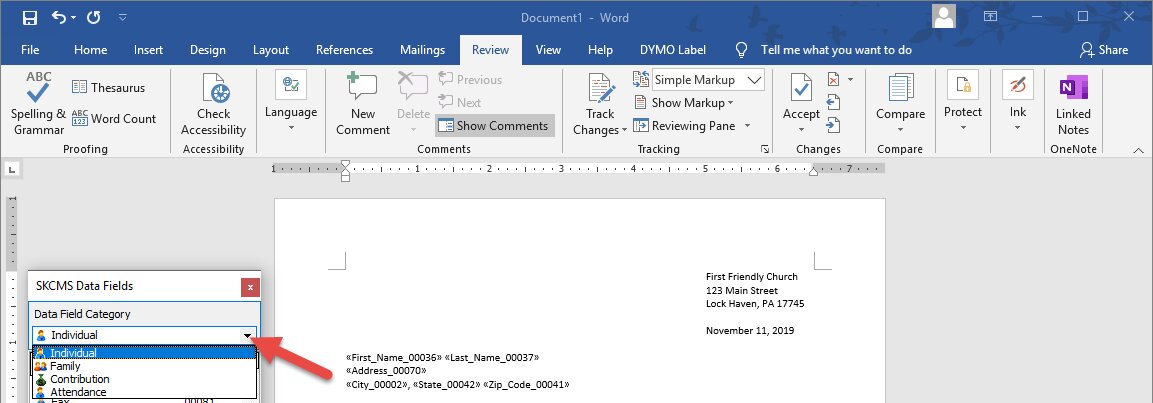Open the Show Markup menu
The height and width of the screenshot is (403, 1153).
685,102
